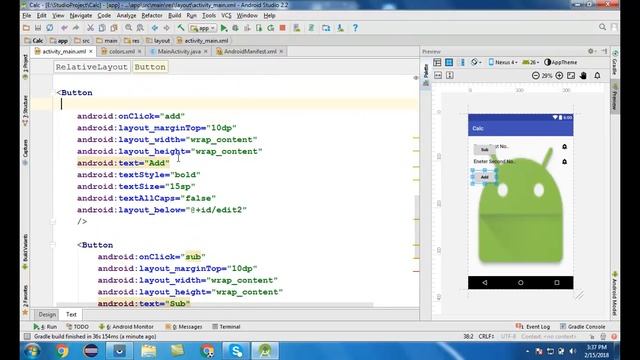Switch to the MainActivity.java editor tab
This screenshot has width=640, height=360.
[x=179, y=51]
